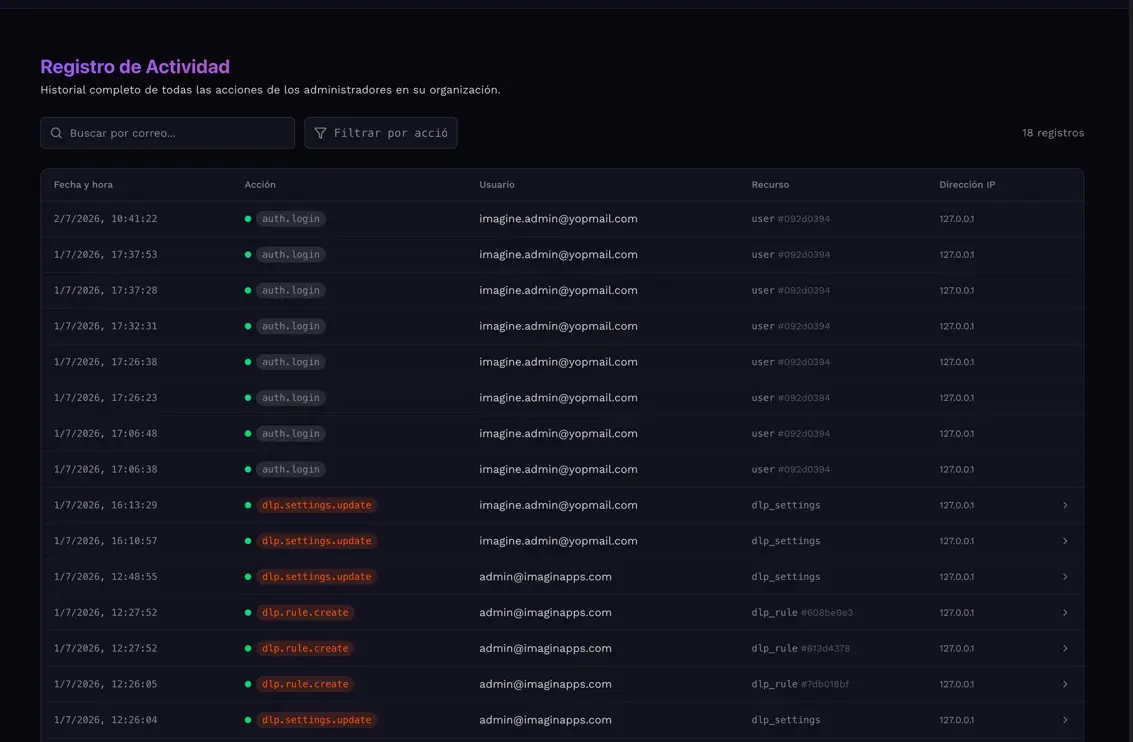Click the 'Registro de Actividad' heading
The image size is (1133, 742).
click(135, 66)
